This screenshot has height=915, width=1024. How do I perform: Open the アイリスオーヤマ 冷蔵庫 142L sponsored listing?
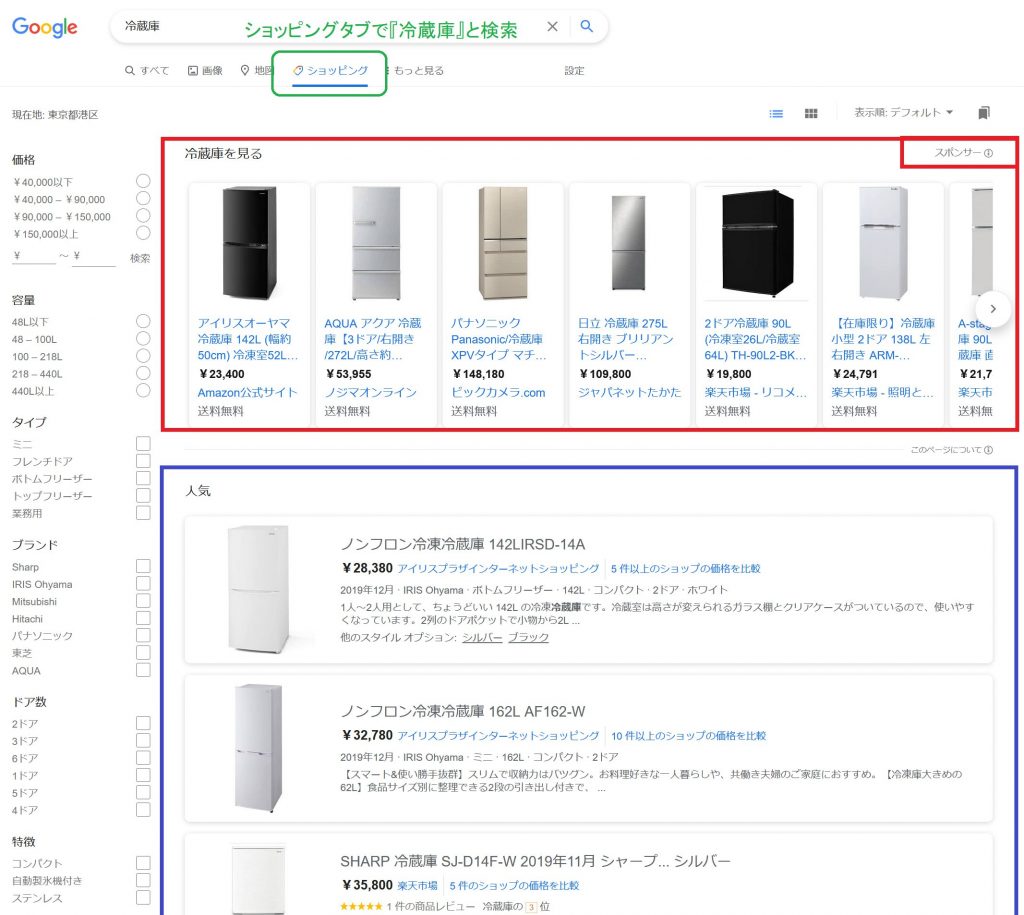(x=249, y=339)
